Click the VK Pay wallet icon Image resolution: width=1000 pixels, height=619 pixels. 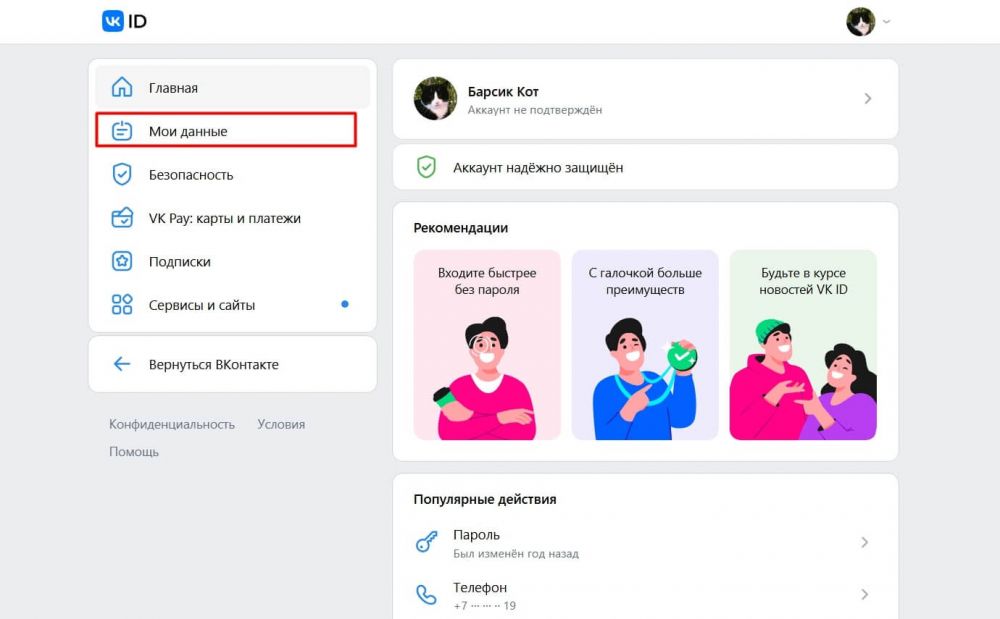point(122,217)
